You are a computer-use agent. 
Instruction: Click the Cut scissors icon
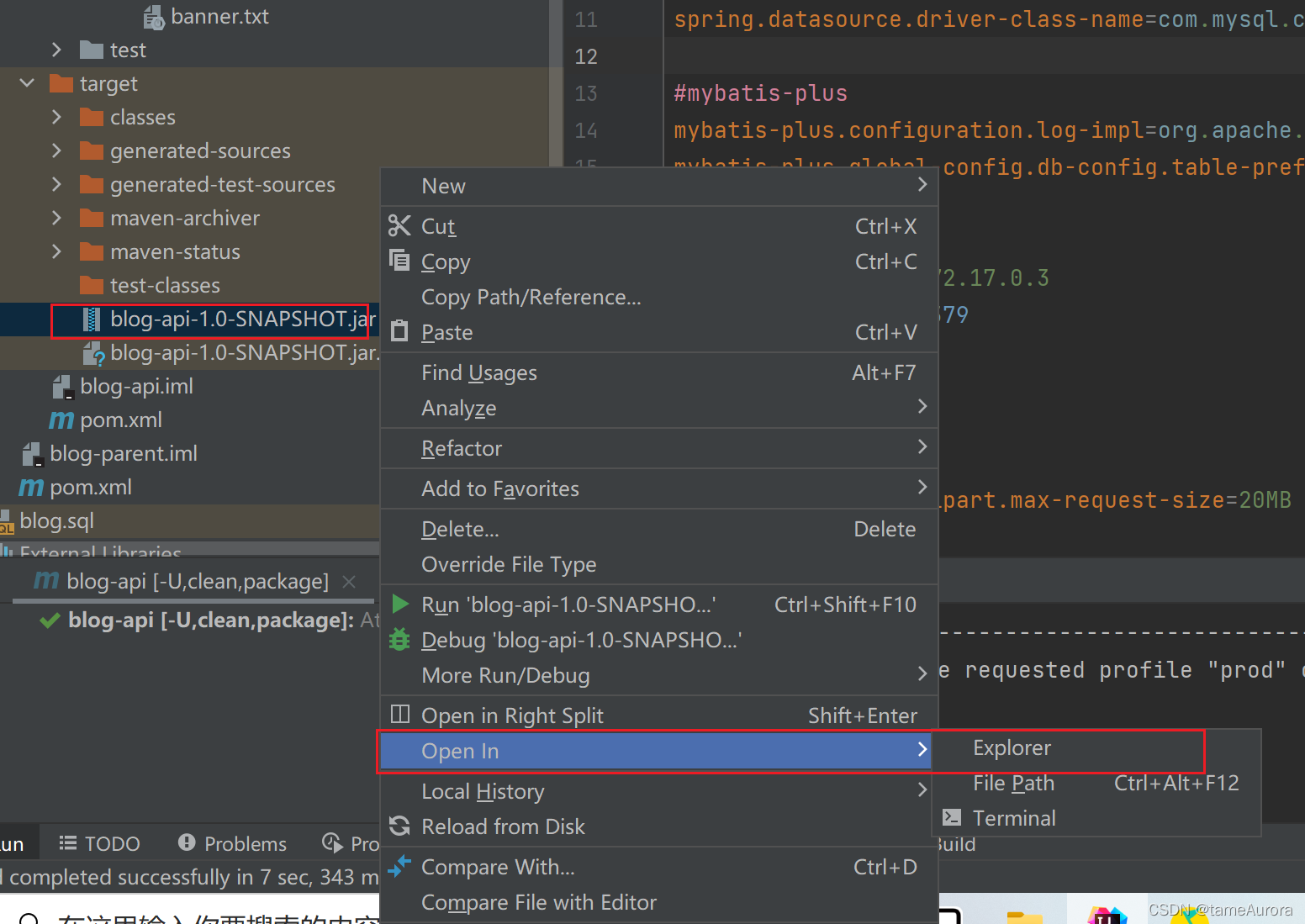[399, 226]
